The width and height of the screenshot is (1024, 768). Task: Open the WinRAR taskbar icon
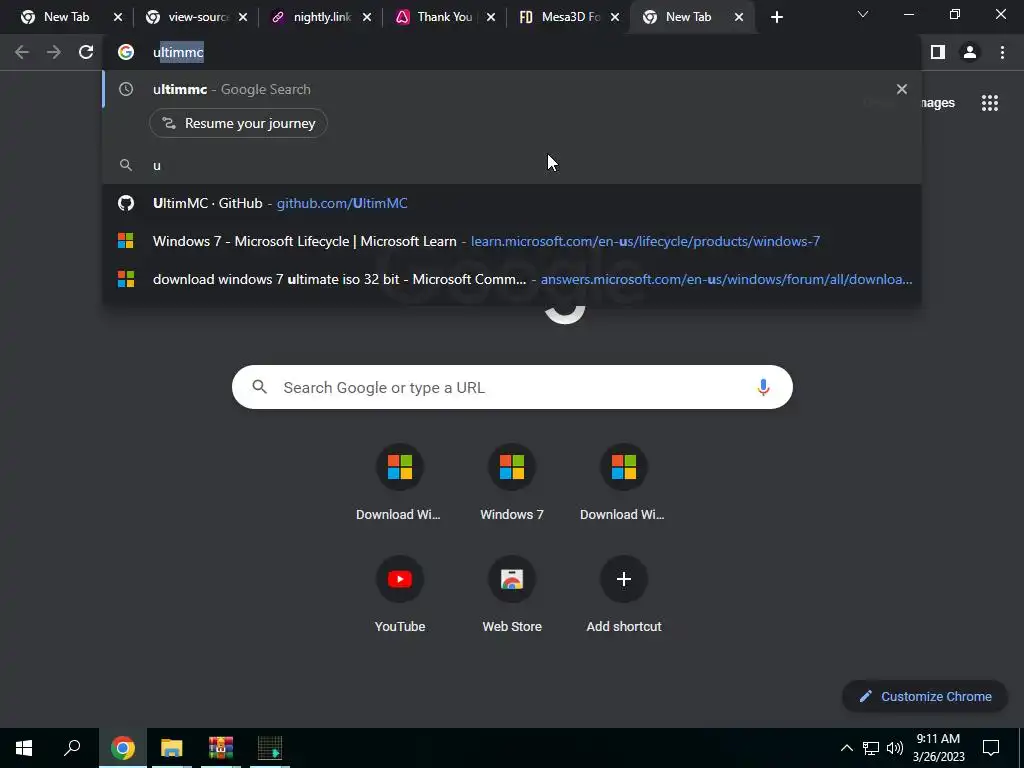(x=221, y=748)
